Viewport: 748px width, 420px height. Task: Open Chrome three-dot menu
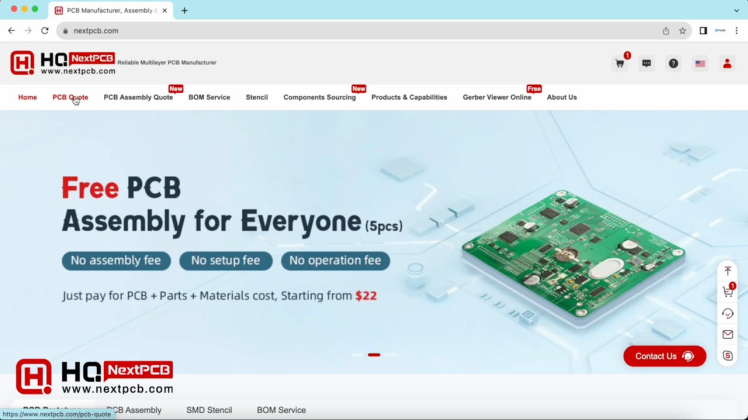point(737,31)
